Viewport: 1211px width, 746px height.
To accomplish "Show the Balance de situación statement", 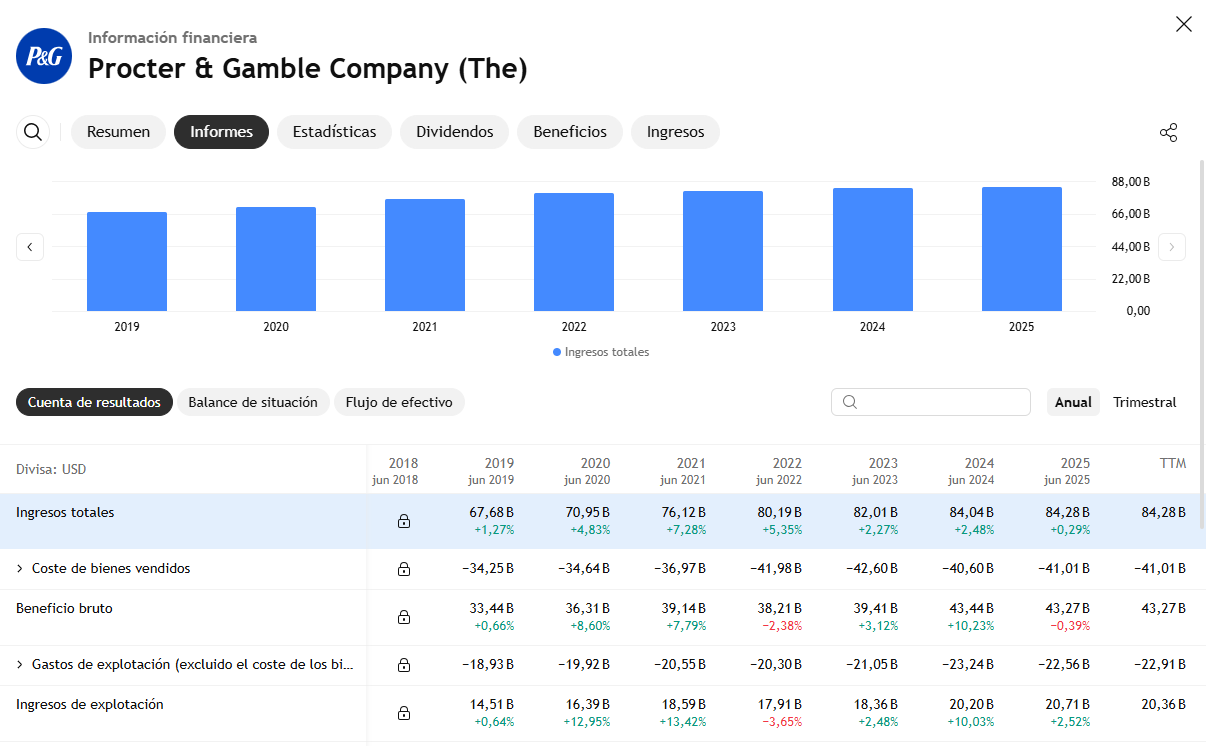I will 253,402.
